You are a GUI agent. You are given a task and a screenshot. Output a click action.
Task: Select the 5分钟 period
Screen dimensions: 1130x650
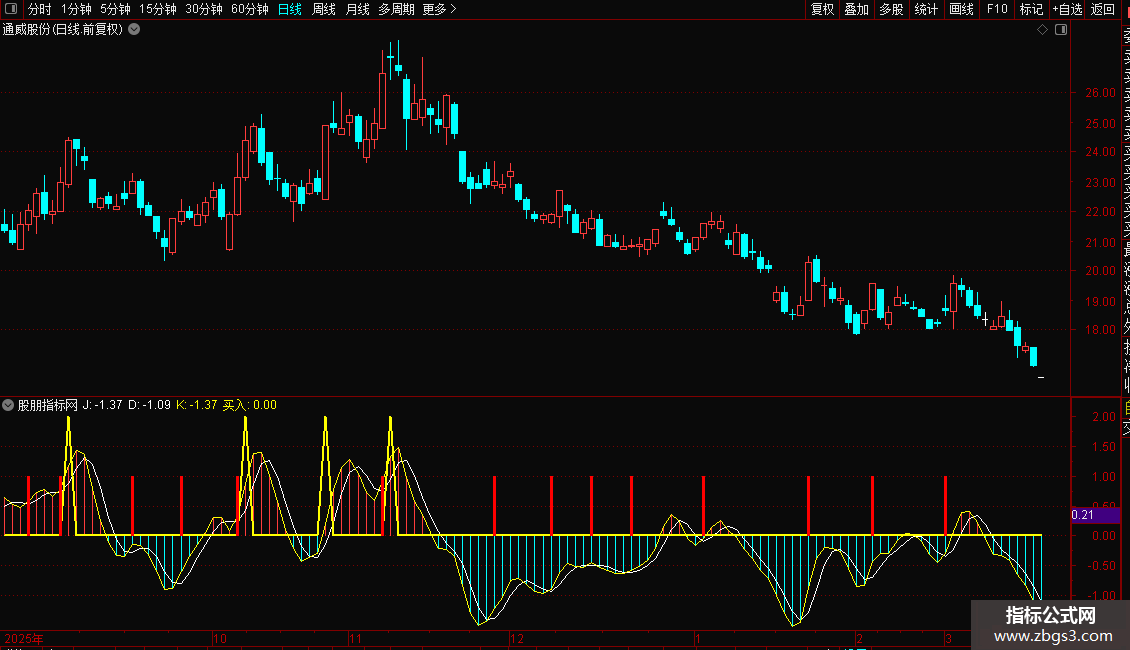click(115, 9)
